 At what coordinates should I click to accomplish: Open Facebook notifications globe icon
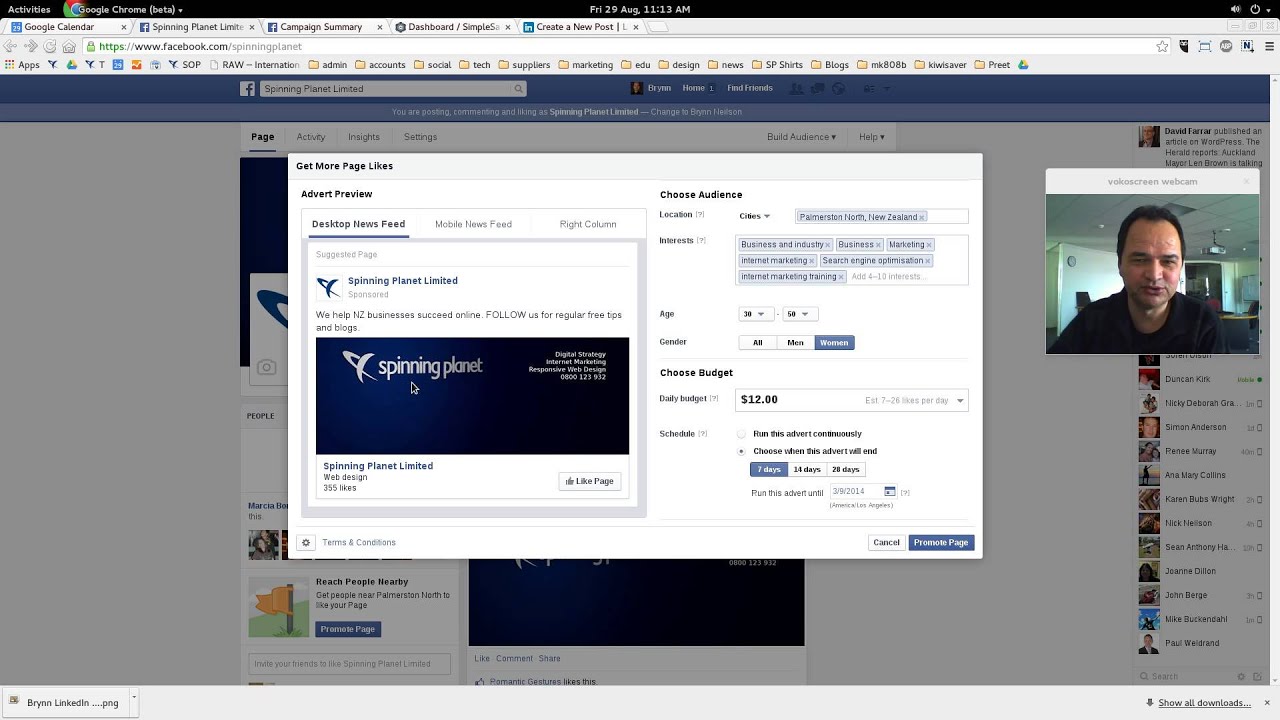[x=839, y=88]
